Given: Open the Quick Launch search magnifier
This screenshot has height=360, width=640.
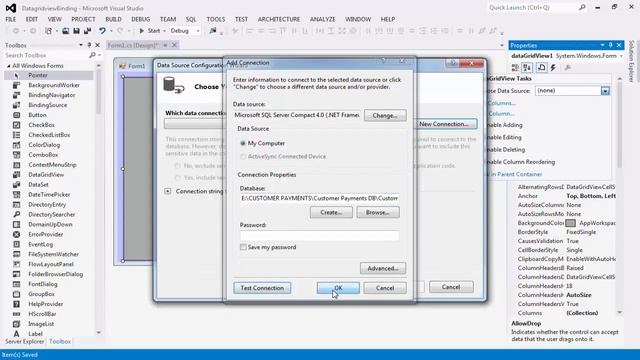Looking at the screenshot, I should (x=582, y=7).
